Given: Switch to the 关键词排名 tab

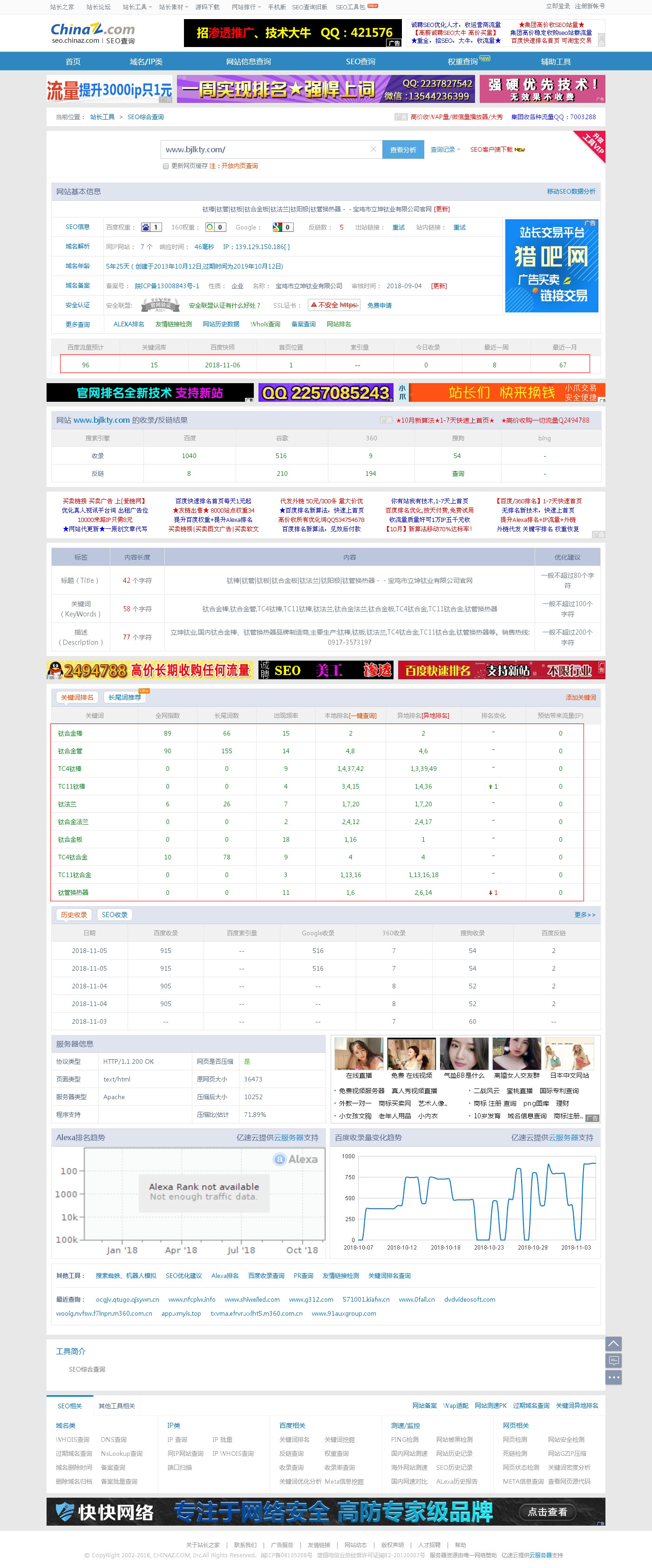Looking at the screenshot, I should 77,697.
